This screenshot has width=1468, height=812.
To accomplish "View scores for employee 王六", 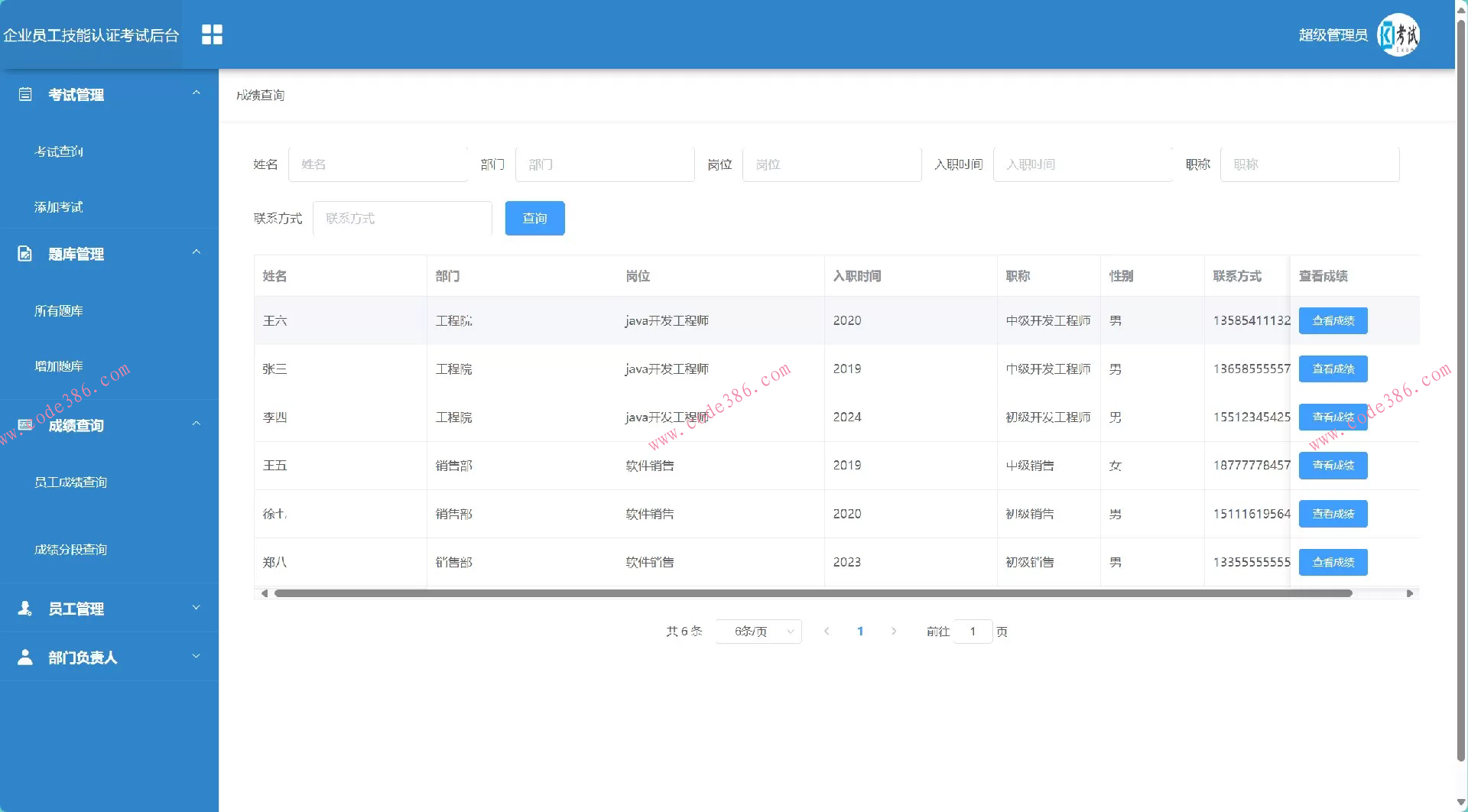I will click(x=1333, y=320).
